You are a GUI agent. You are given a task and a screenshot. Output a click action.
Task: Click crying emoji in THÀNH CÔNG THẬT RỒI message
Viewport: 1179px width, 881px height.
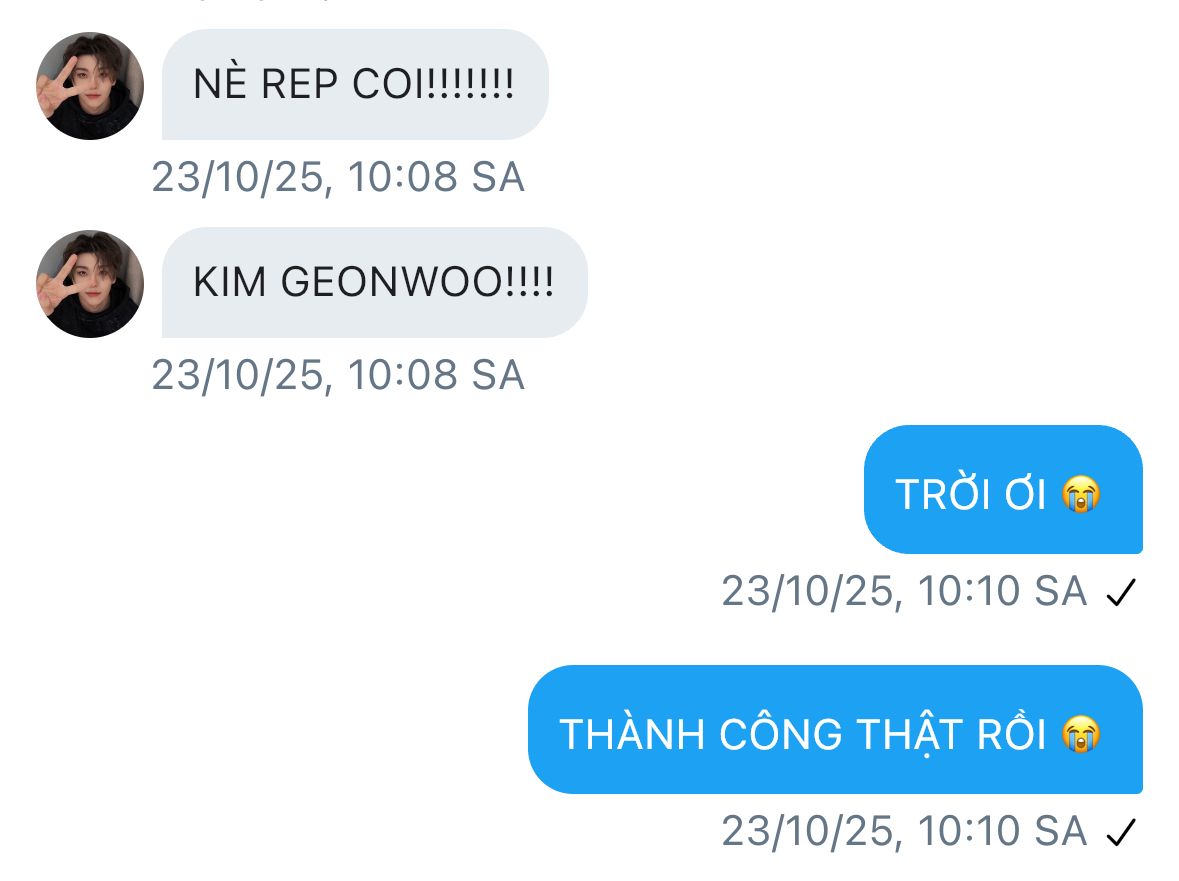click(x=1081, y=734)
